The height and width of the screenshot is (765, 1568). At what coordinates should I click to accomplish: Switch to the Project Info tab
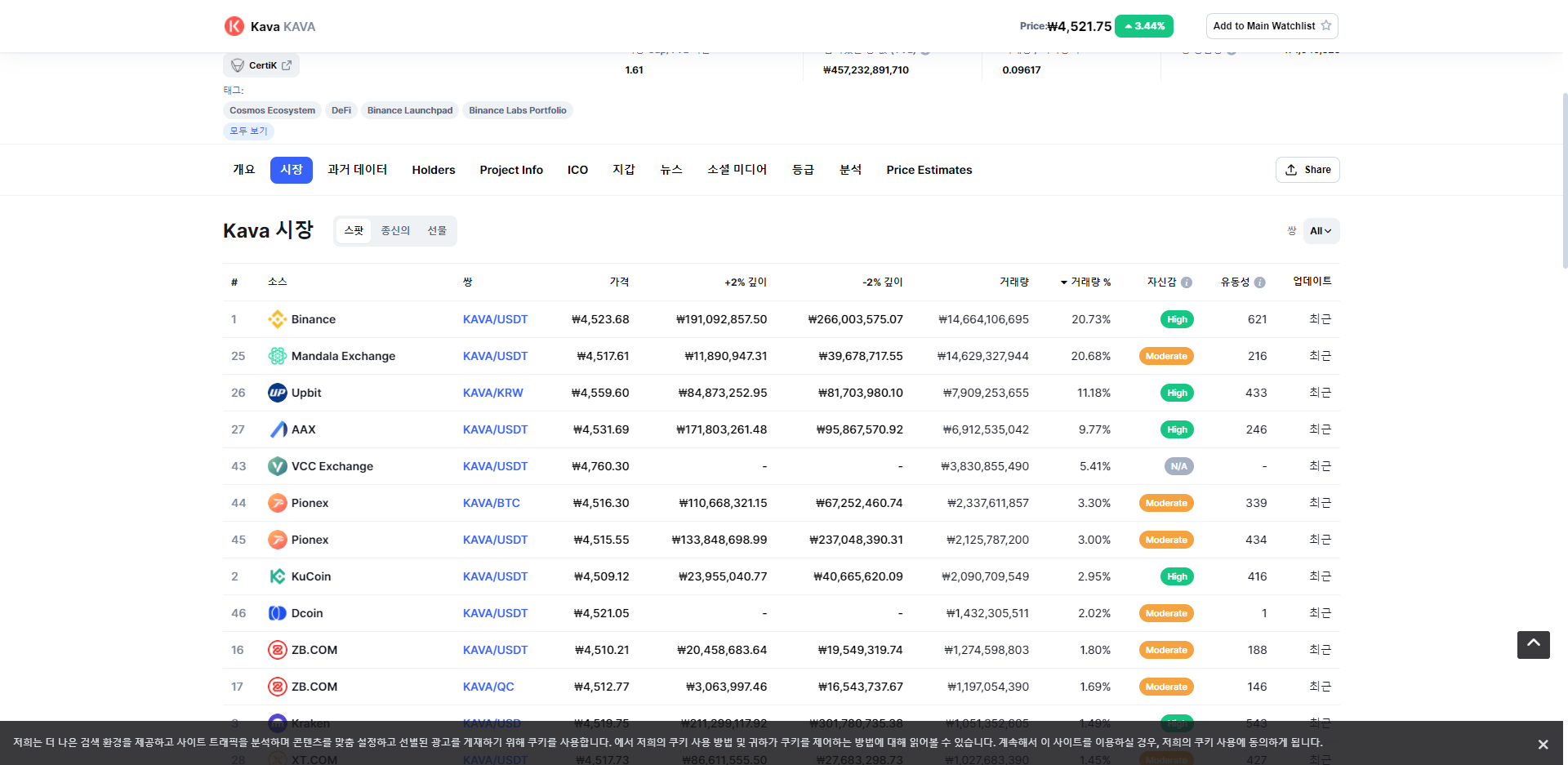(511, 170)
